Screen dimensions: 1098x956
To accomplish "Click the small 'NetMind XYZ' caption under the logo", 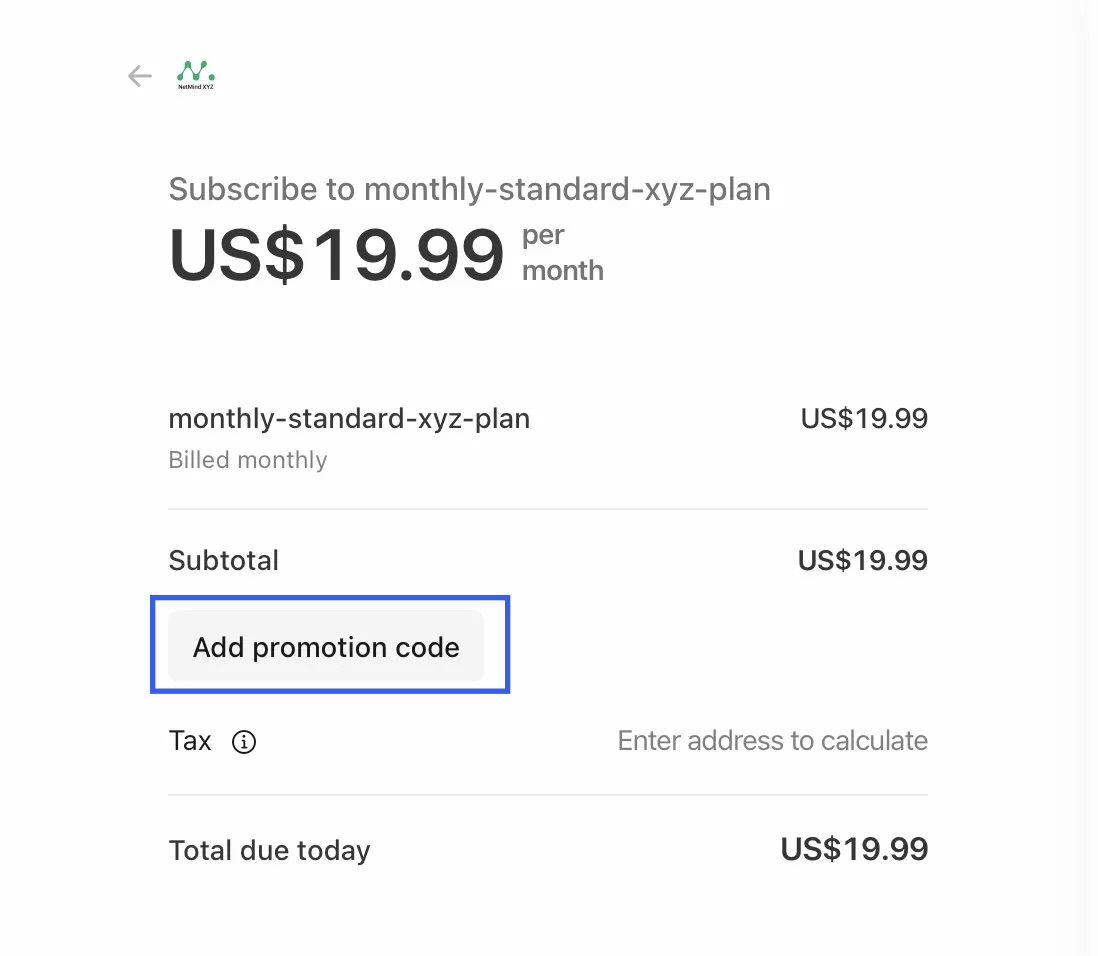I will click(196, 87).
